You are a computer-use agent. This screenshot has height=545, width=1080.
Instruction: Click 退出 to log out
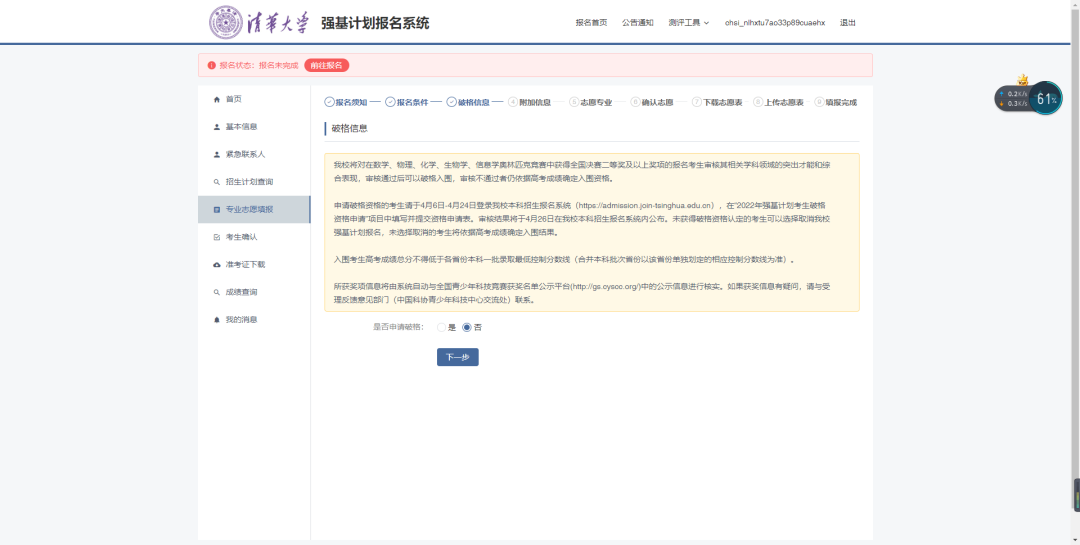pyautogui.click(x=848, y=23)
